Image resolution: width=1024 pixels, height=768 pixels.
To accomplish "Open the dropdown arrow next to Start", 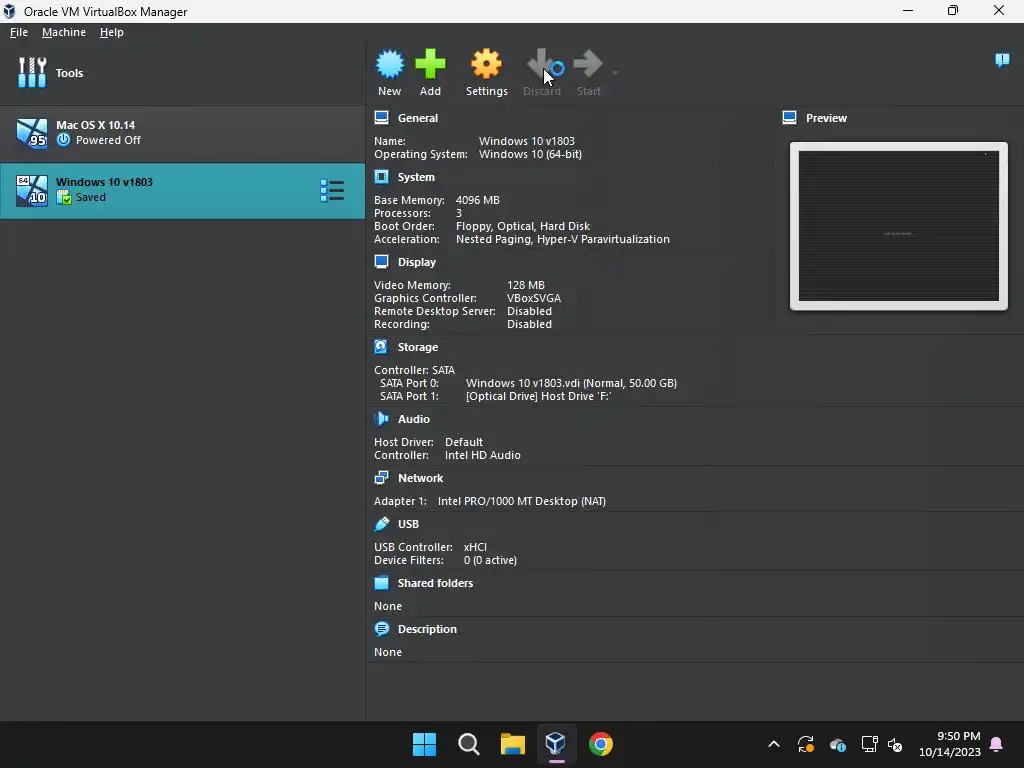I will tap(615, 72).
